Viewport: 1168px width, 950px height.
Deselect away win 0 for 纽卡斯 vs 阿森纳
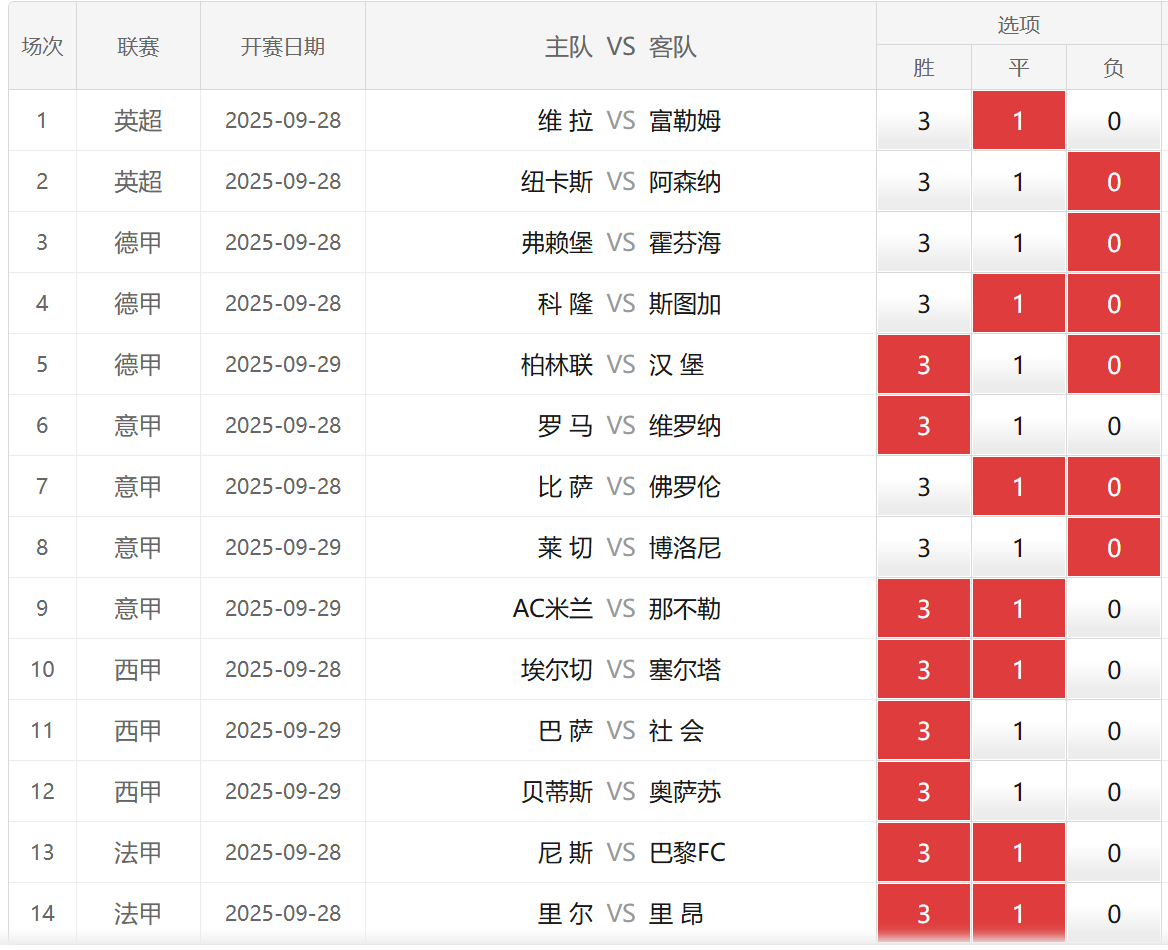pos(1113,182)
